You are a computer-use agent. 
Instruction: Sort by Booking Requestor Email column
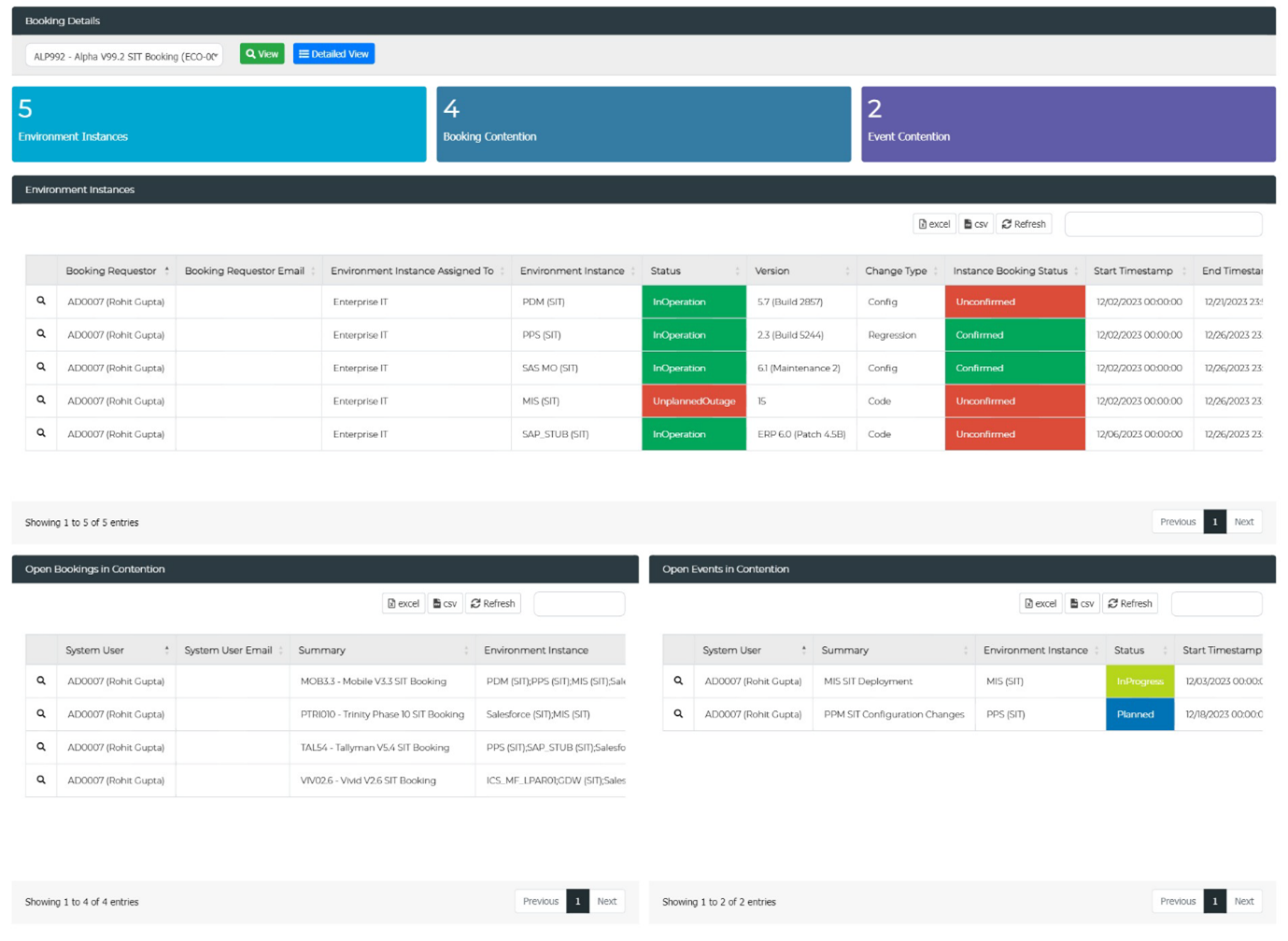pos(248,271)
